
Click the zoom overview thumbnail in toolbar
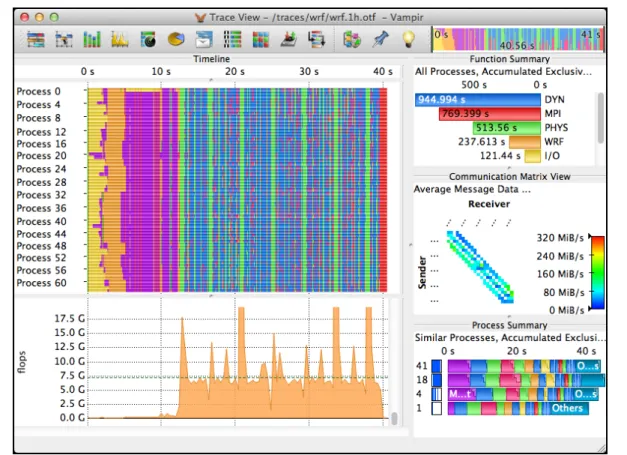click(518, 39)
